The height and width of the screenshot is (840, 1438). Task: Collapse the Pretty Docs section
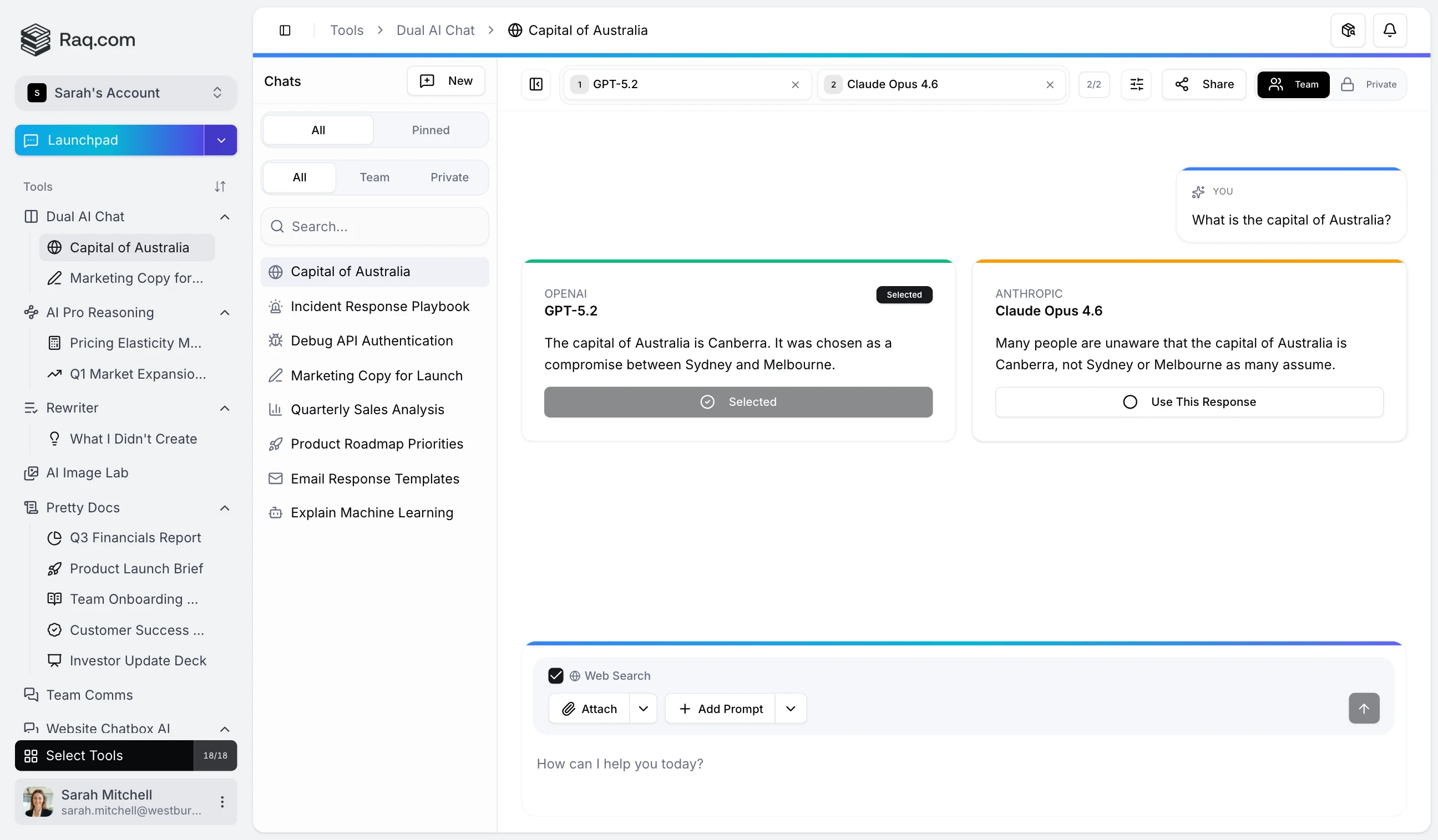click(225, 507)
